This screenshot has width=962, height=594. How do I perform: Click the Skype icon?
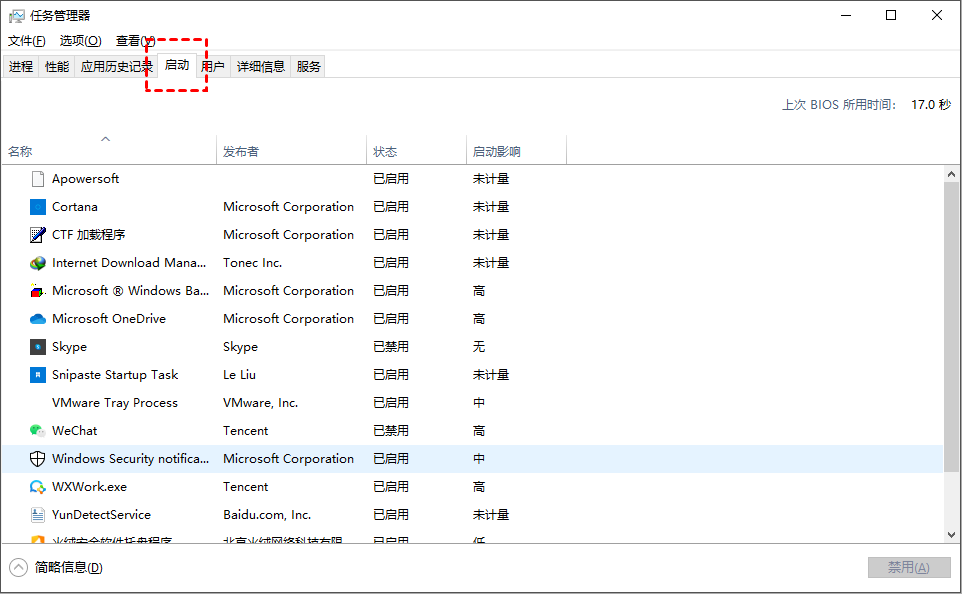point(37,347)
